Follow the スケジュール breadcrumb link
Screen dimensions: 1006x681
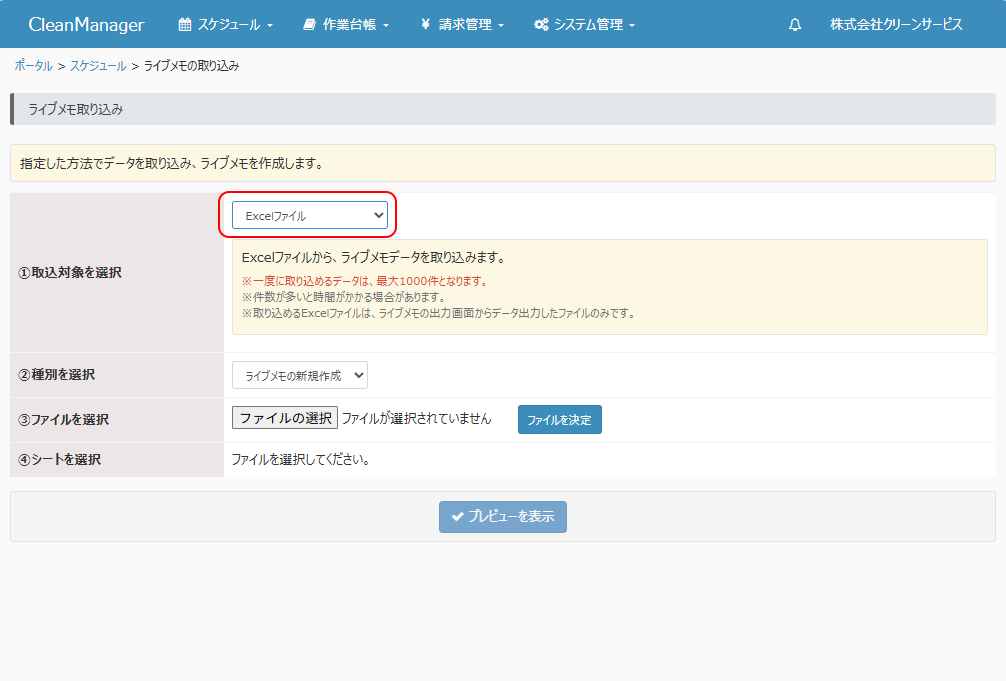click(x=98, y=65)
